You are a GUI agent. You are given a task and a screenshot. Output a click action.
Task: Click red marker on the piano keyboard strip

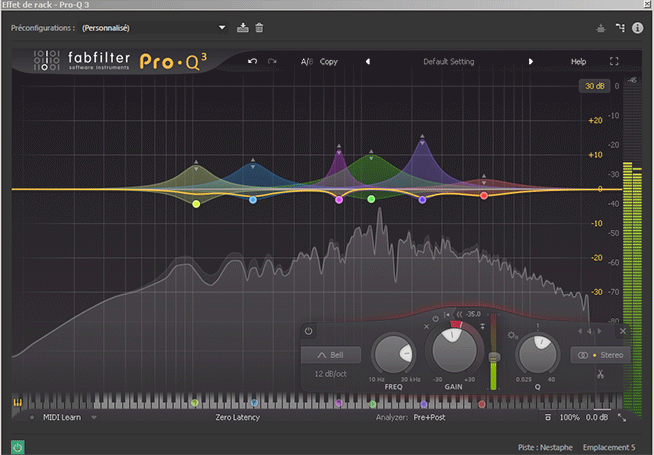coord(482,404)
